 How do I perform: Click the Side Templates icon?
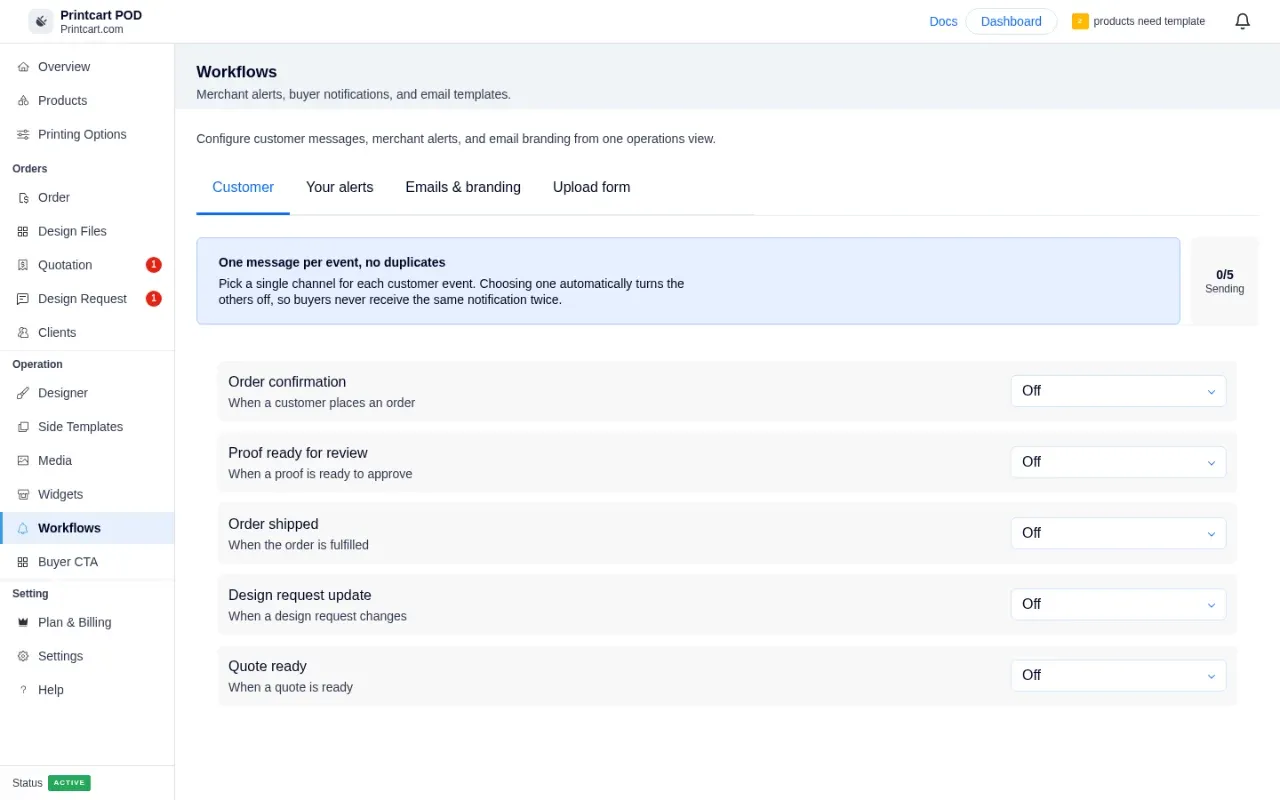point(23,427)
